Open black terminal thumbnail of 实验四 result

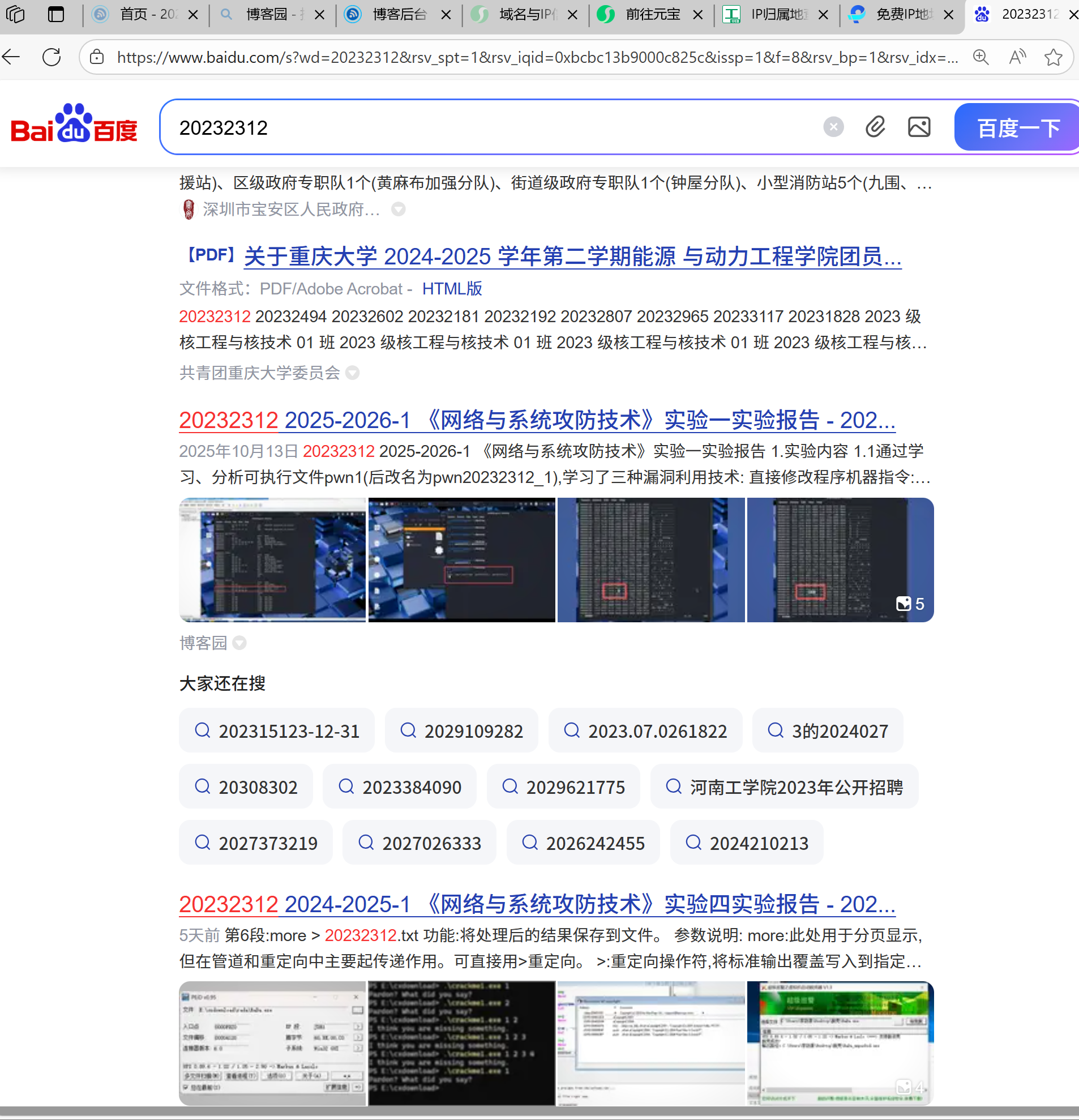tap(461, 1044)
